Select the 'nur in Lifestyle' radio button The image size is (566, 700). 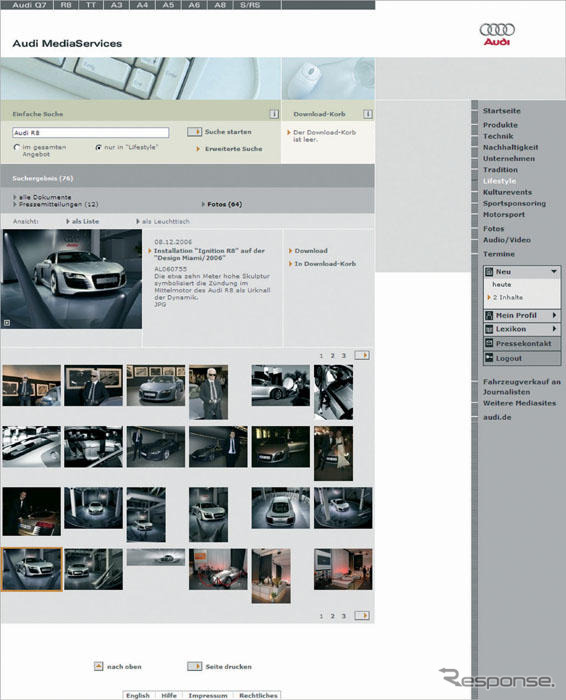(99, 147)
